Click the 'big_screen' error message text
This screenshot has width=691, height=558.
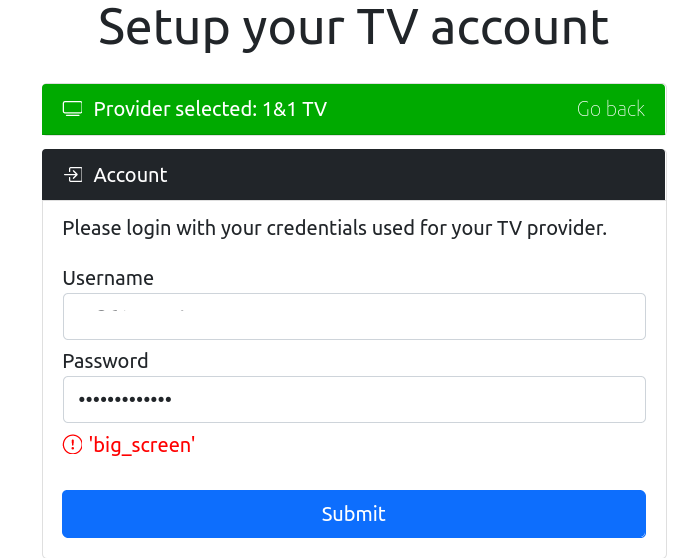(x=142, y=445)
